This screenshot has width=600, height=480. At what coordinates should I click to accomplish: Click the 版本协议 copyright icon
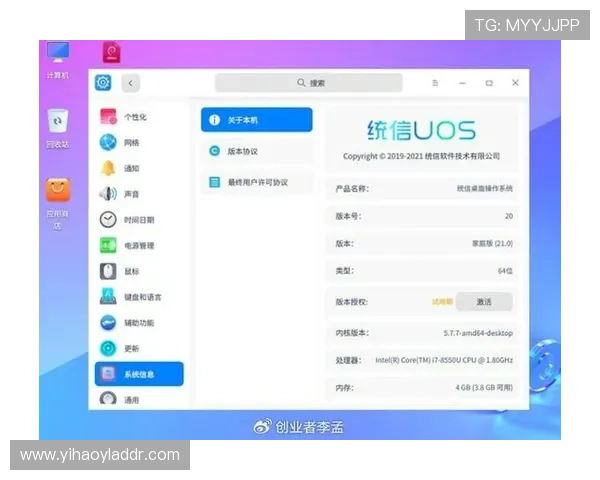tap(215, 151)
